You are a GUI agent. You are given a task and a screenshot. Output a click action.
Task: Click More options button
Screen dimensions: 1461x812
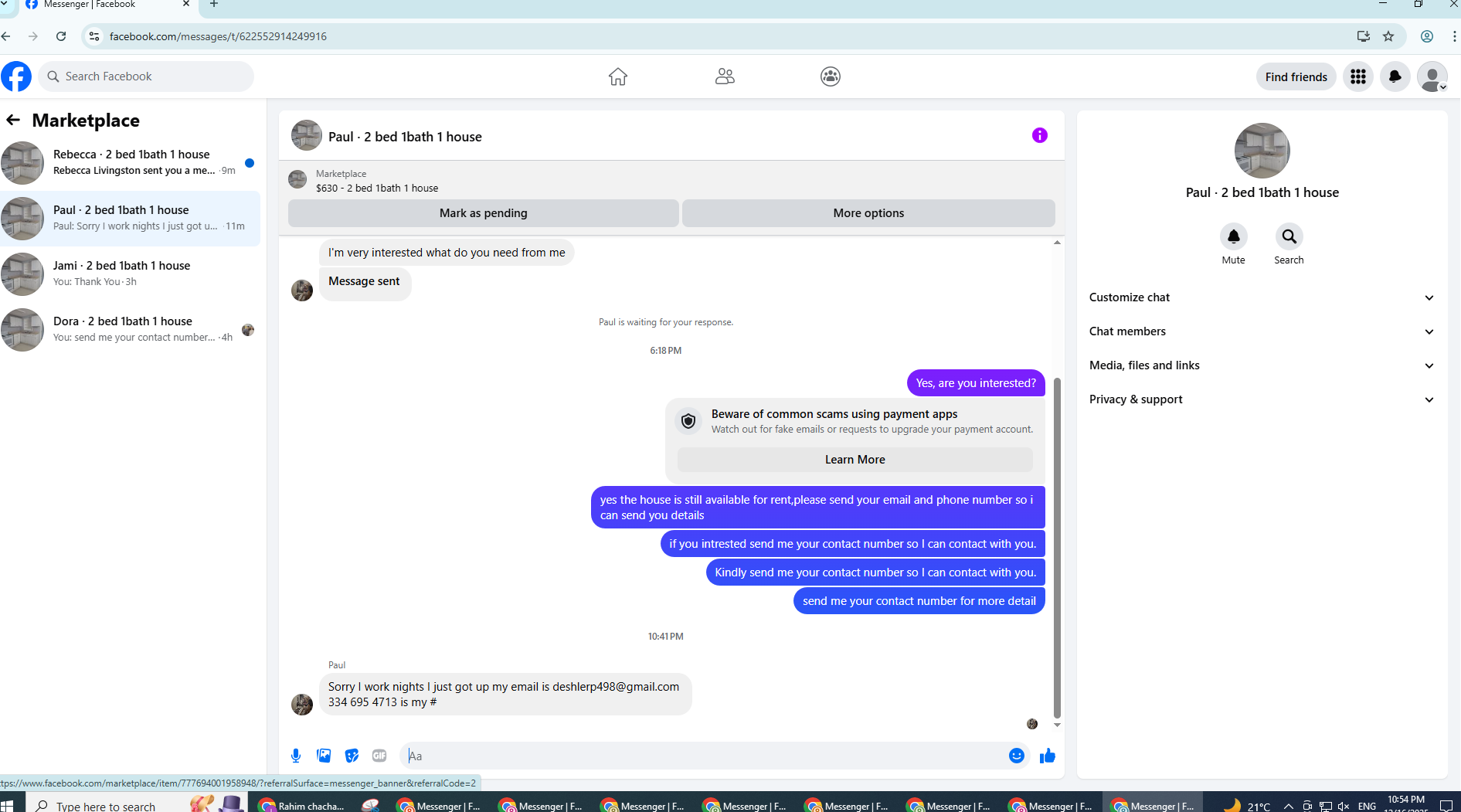pos(868,213)
